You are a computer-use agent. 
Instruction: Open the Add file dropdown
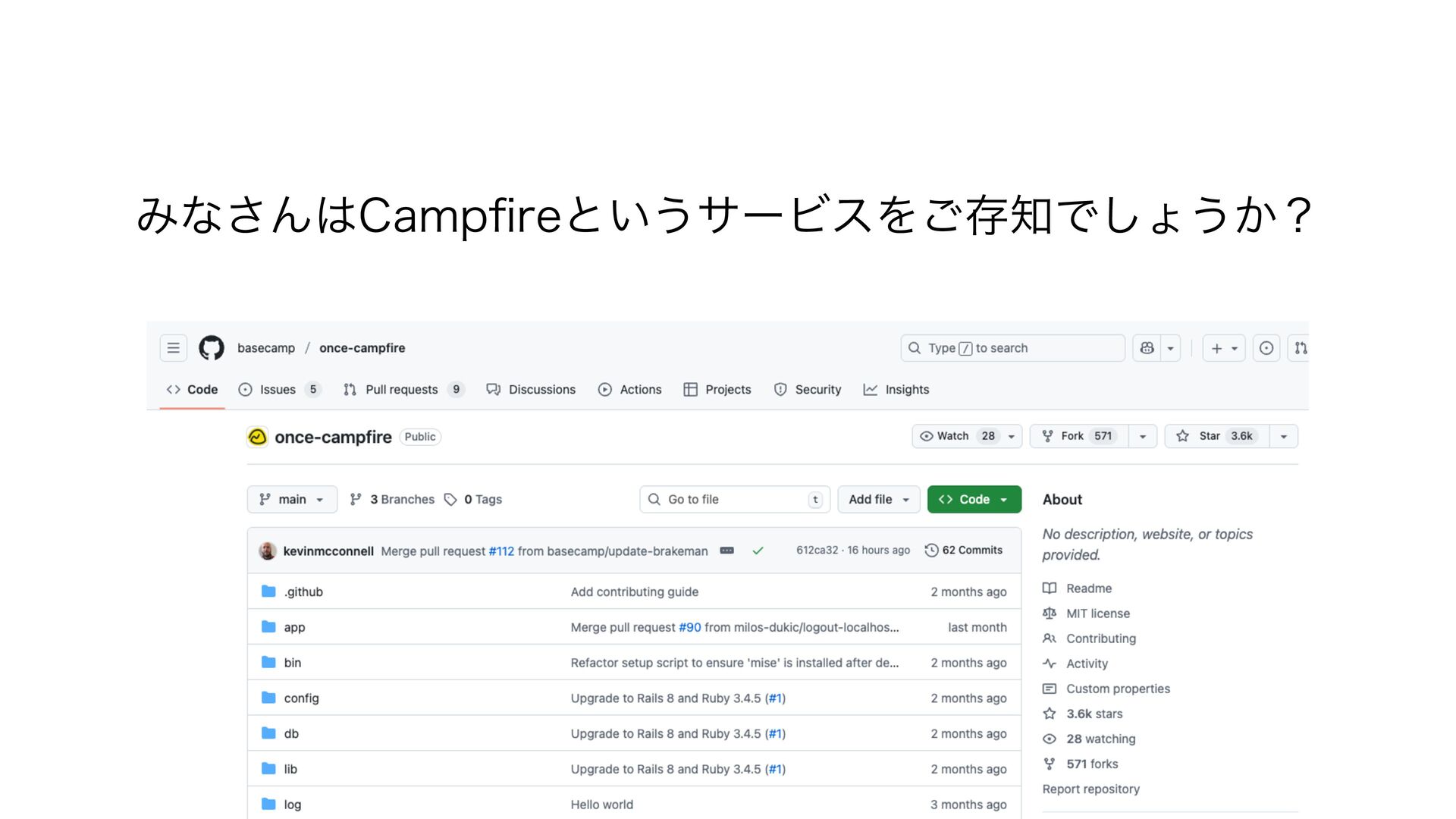(x=878, y=499)
